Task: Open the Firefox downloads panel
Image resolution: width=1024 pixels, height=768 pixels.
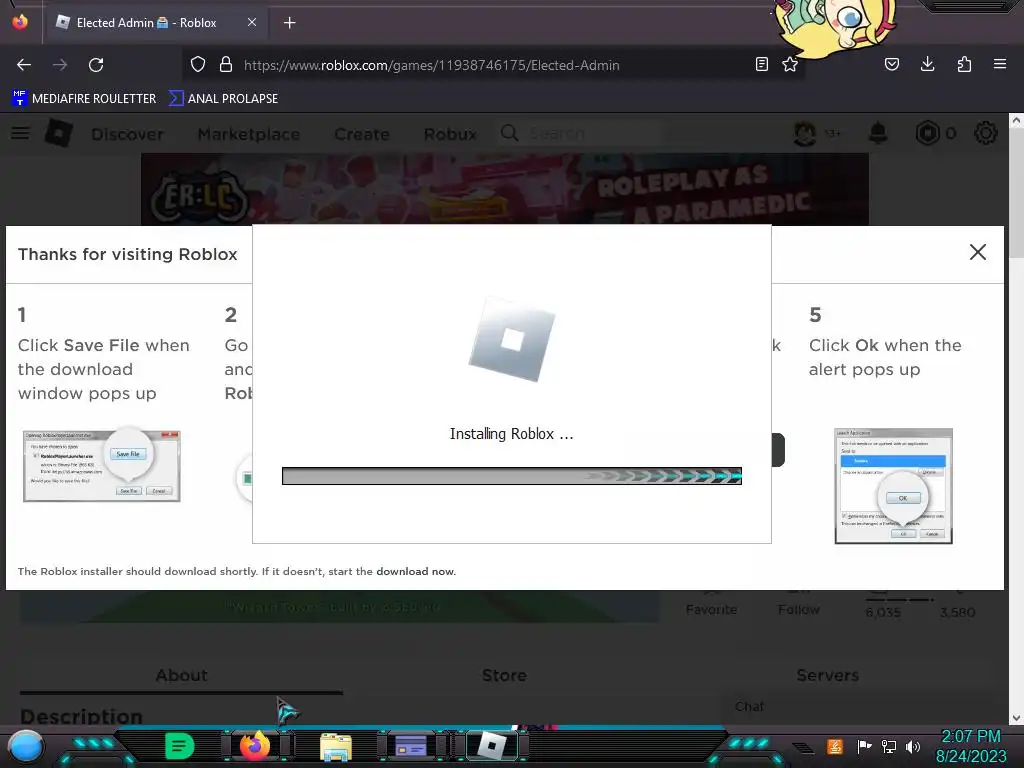Action: coord(927,65)
